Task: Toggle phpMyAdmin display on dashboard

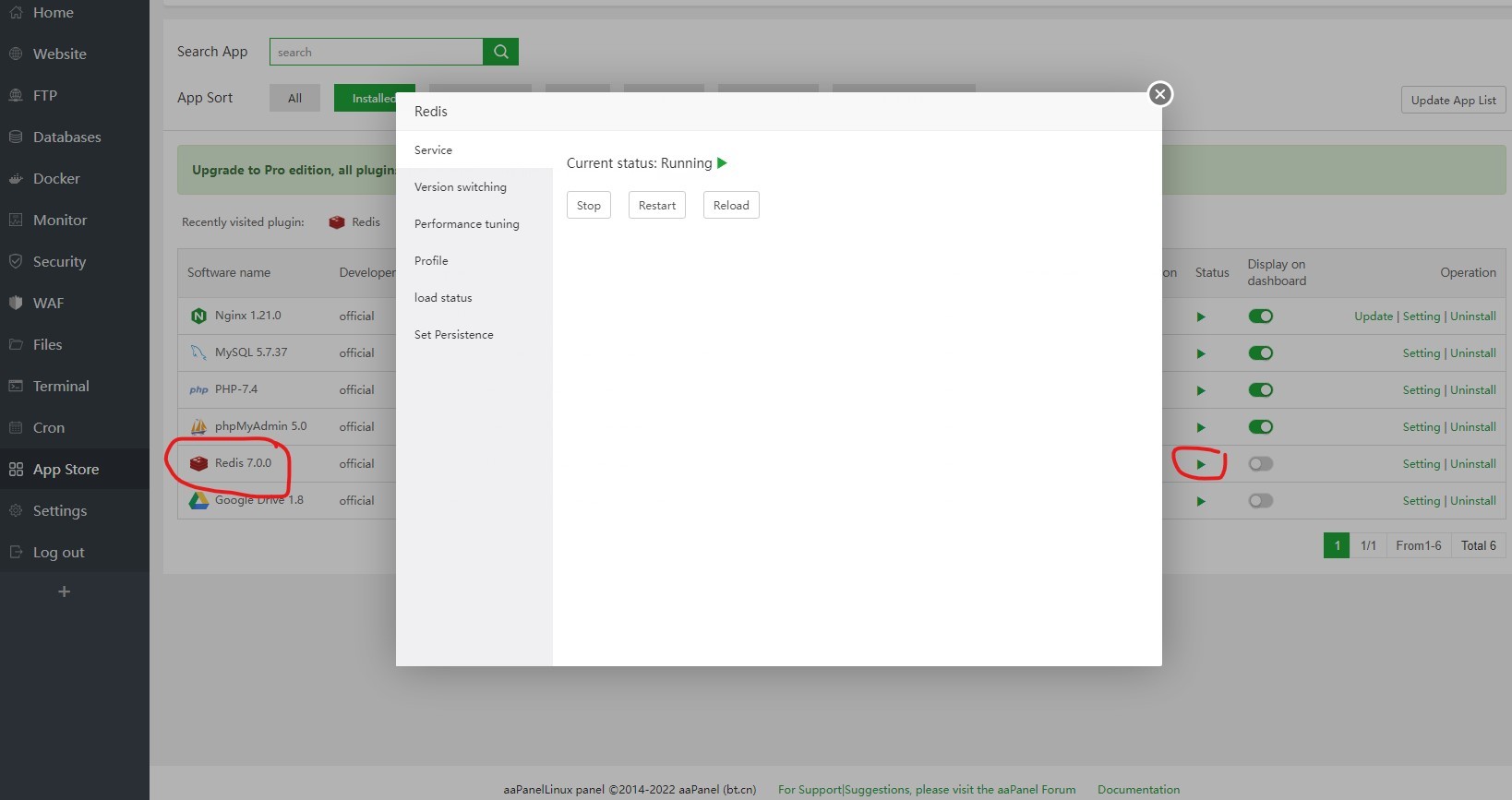Action: point(1260,427)
